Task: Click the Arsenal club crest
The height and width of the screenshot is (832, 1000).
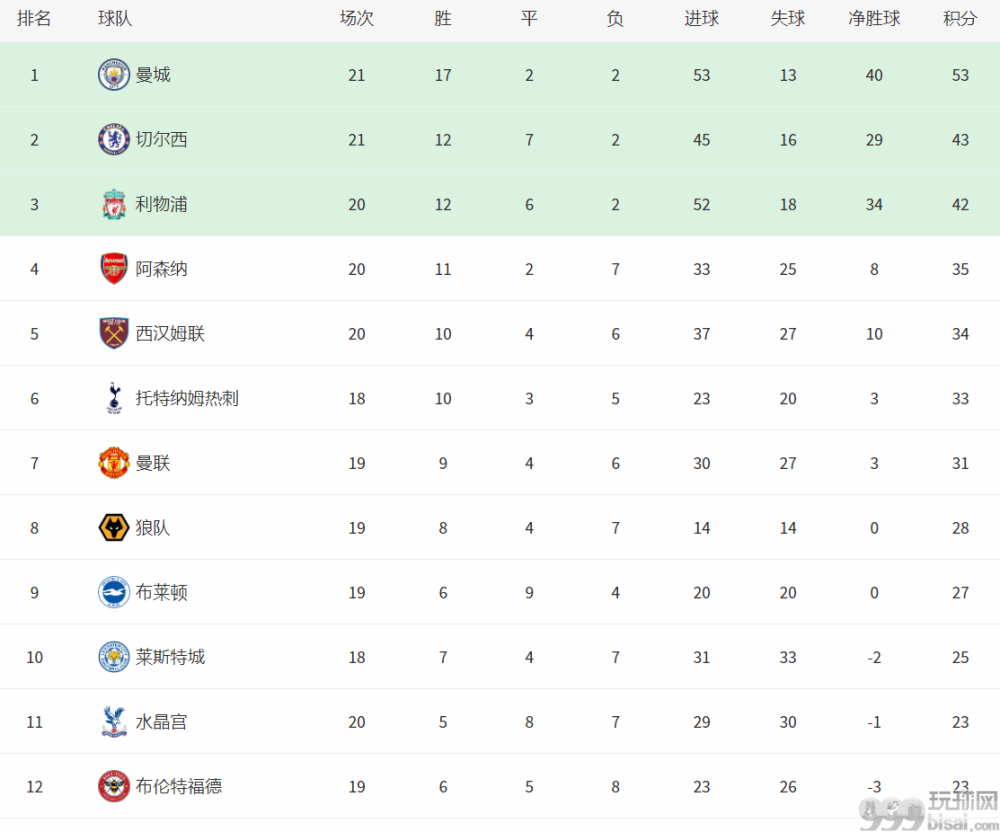Action: pyautogui.click(x=114, y=268)
